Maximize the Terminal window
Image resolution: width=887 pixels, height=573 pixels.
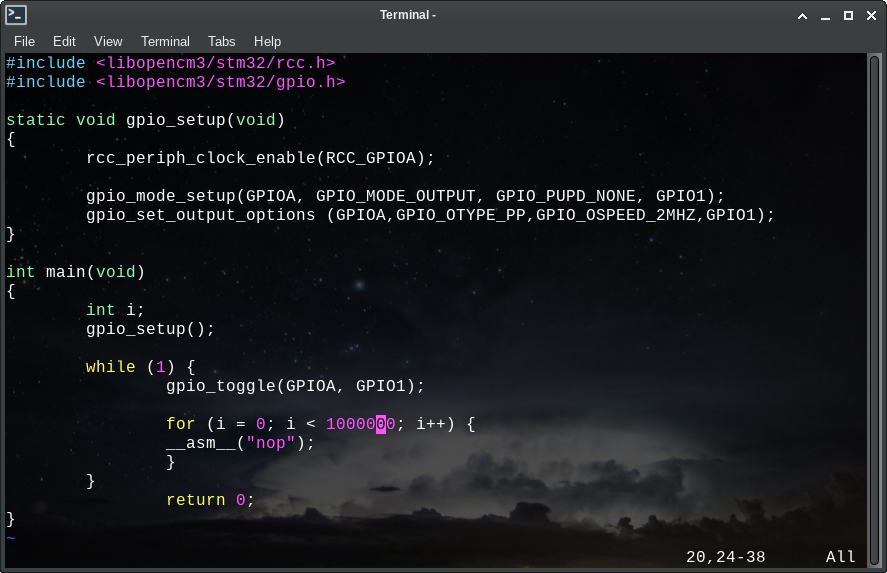848,16
